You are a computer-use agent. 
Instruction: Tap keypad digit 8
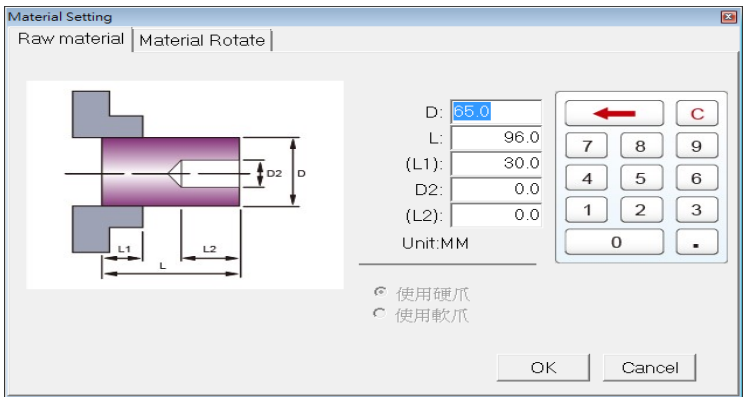click(641, 145)
